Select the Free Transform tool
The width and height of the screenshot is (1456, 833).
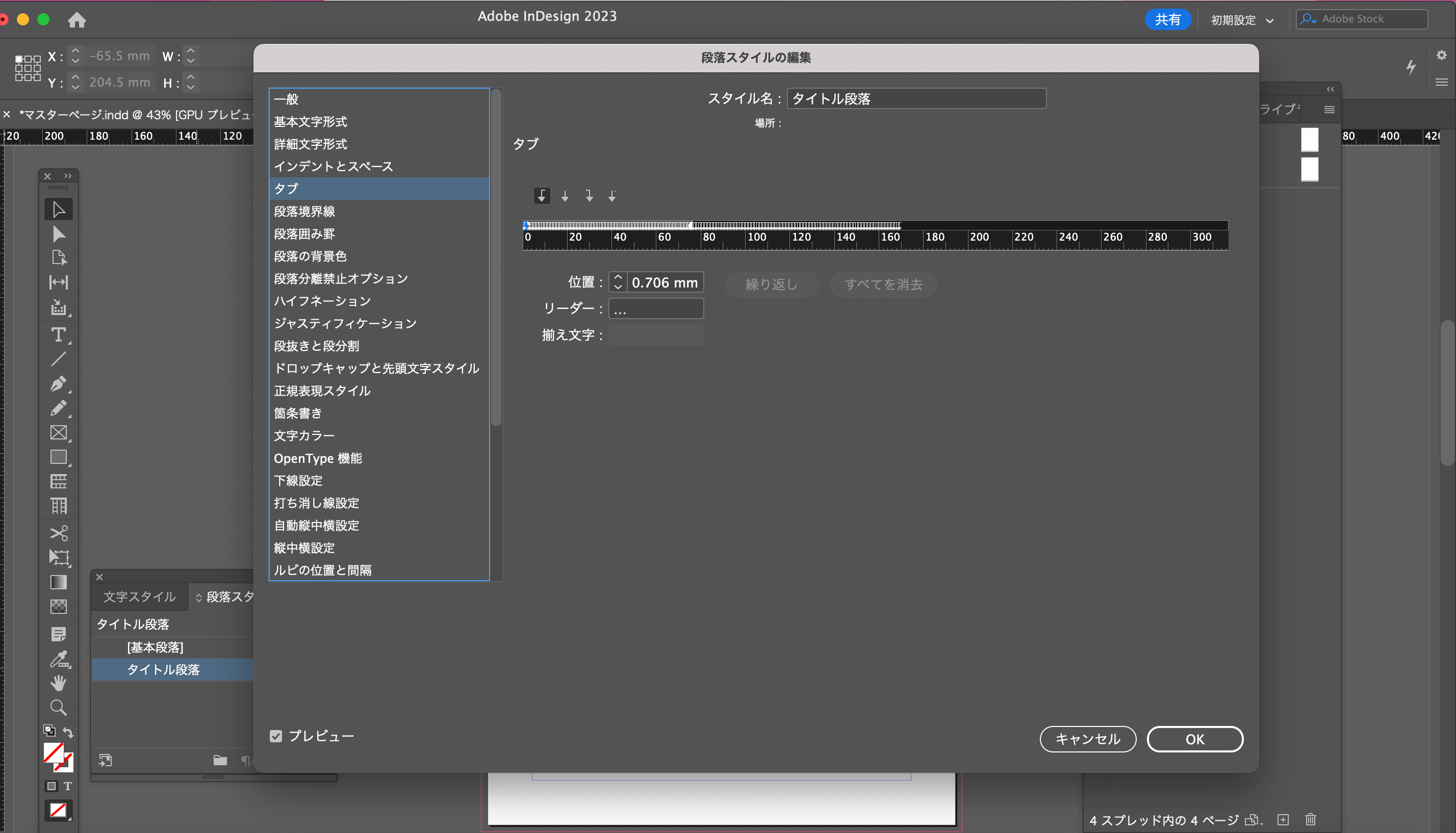(x=58, y=557)
